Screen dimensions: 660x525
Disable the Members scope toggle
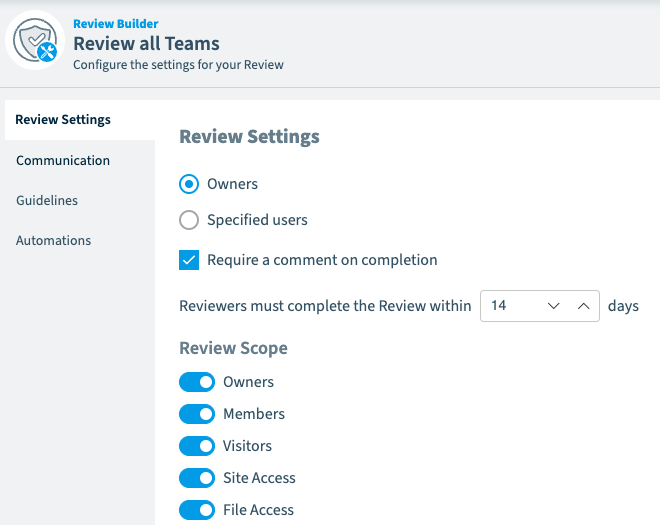(x=197, y=414)
